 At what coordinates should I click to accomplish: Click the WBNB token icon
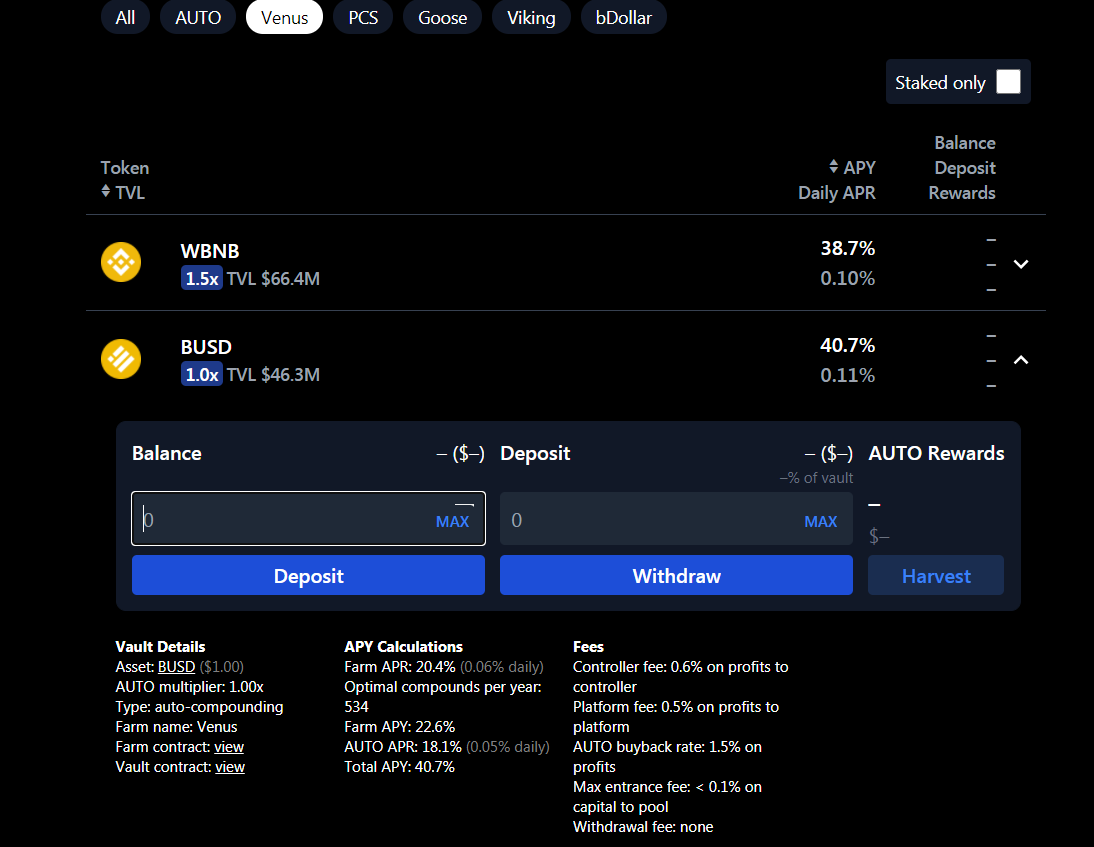121,262
